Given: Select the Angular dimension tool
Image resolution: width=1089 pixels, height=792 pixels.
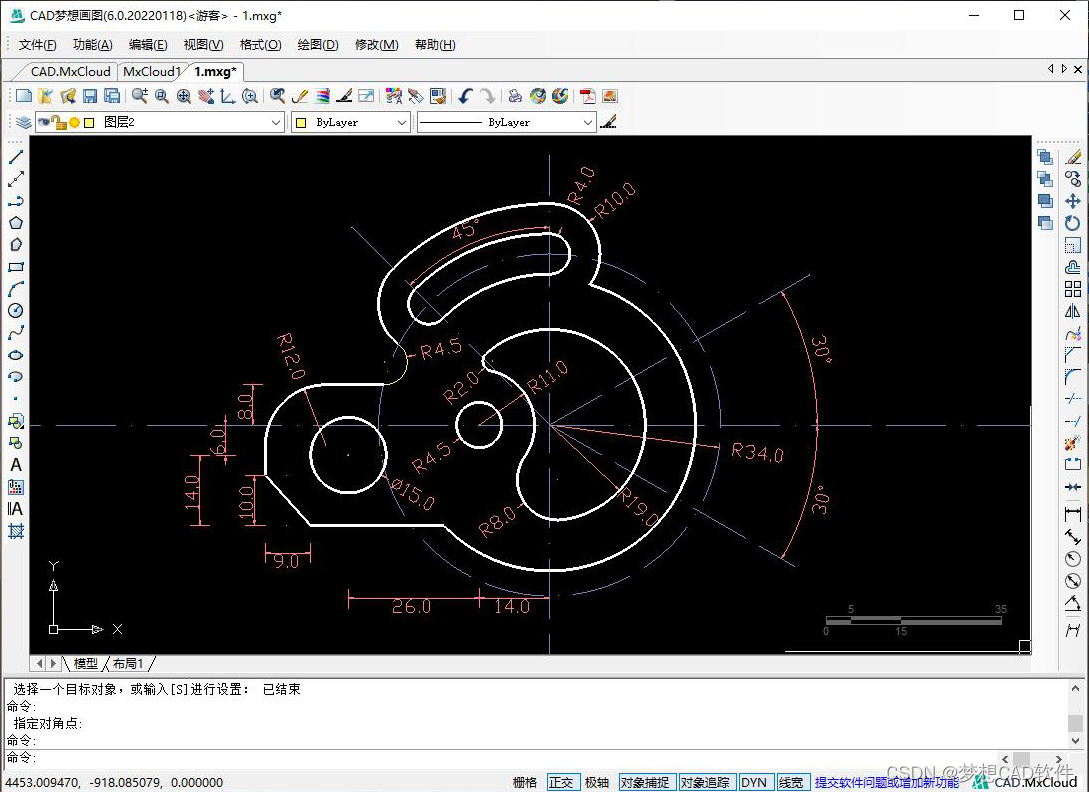Looking at the screenshot, I should pyautogui.click(x=1073, y=602).
